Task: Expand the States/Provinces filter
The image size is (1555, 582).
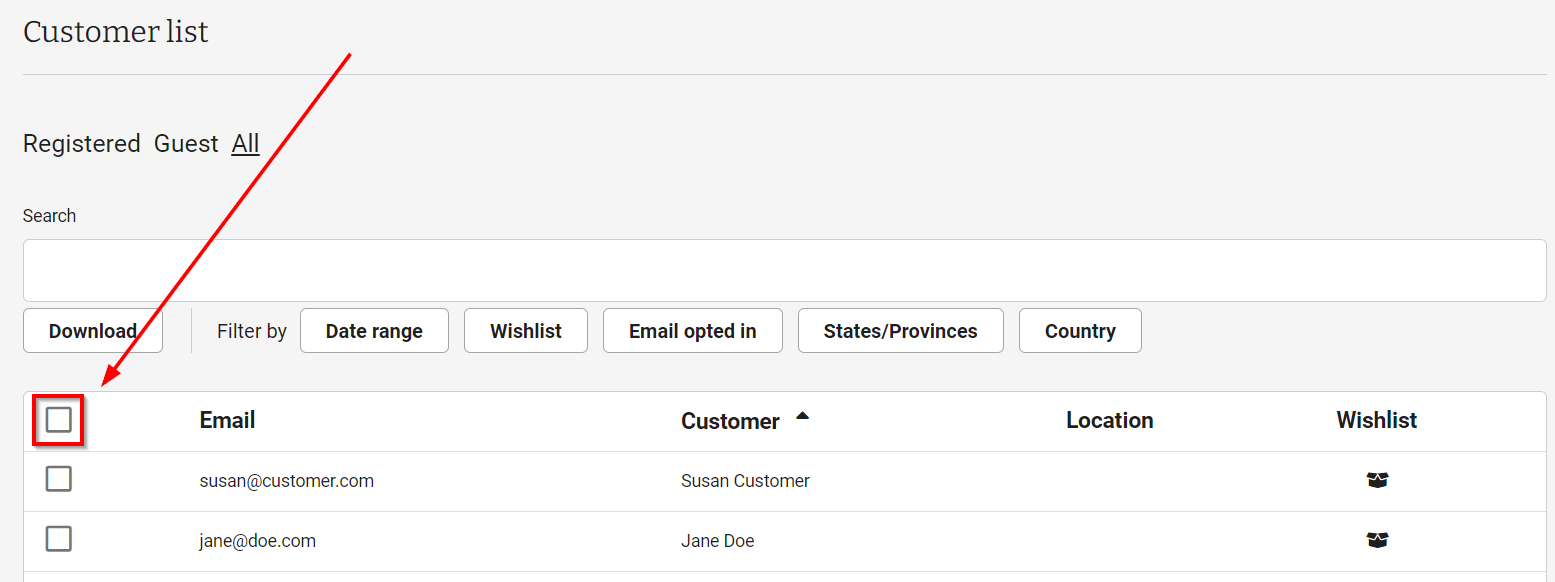Action: pyautogui.click(x=900, y=331)
